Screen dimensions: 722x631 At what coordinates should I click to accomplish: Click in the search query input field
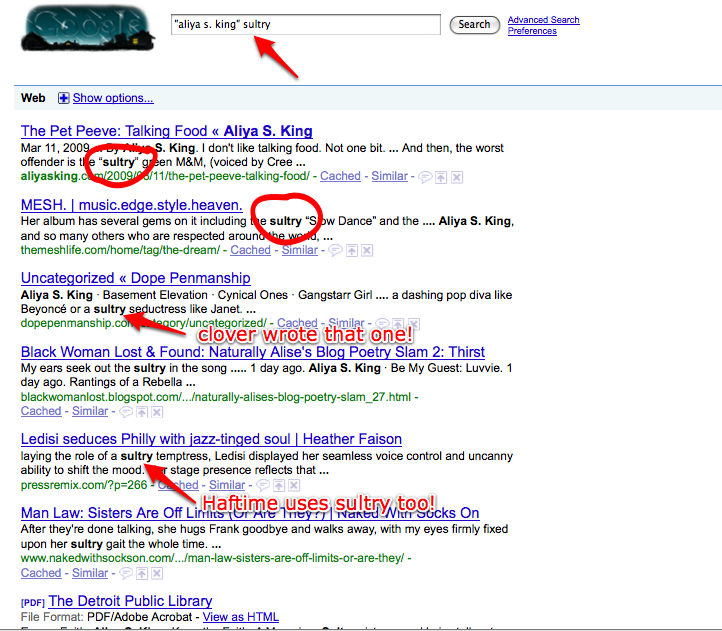tap(305, 24)
